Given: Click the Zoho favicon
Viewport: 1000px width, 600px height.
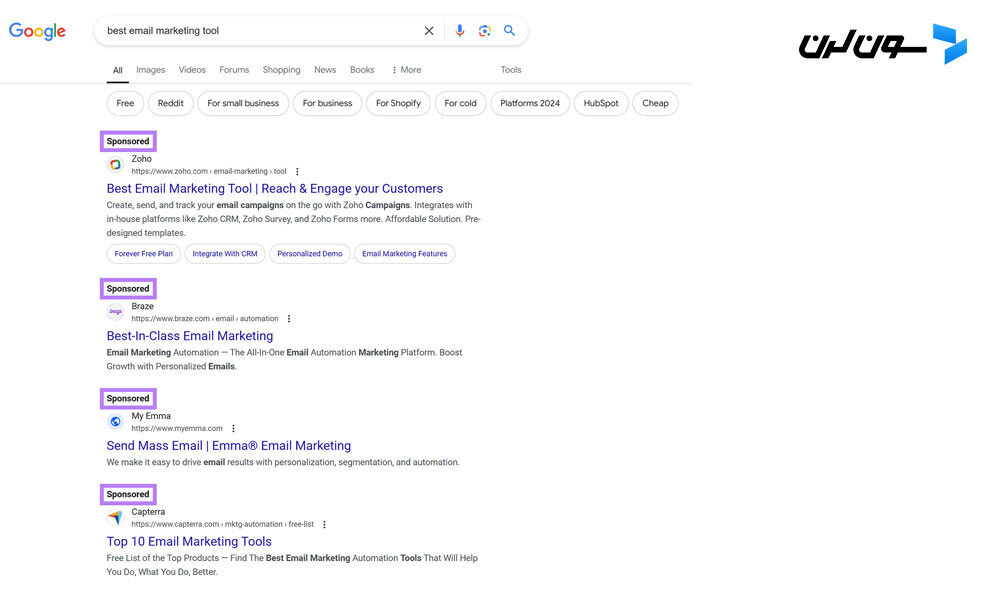Looking at the screenshot, I should pyautogui.click(x=115, y=165).
